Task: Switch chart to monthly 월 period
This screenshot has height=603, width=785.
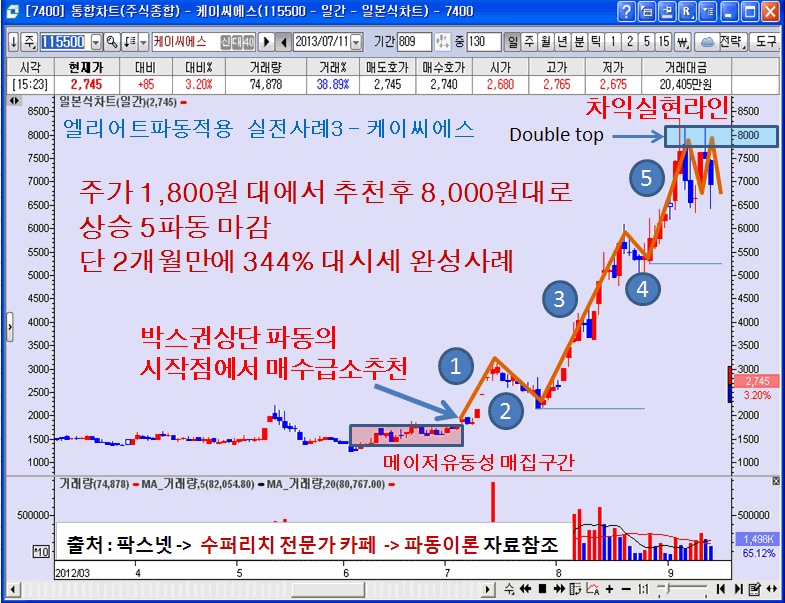Action: pos(545,42)
